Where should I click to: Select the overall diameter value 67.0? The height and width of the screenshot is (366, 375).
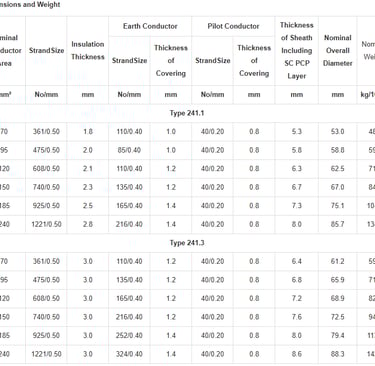(x=337, y=187)
